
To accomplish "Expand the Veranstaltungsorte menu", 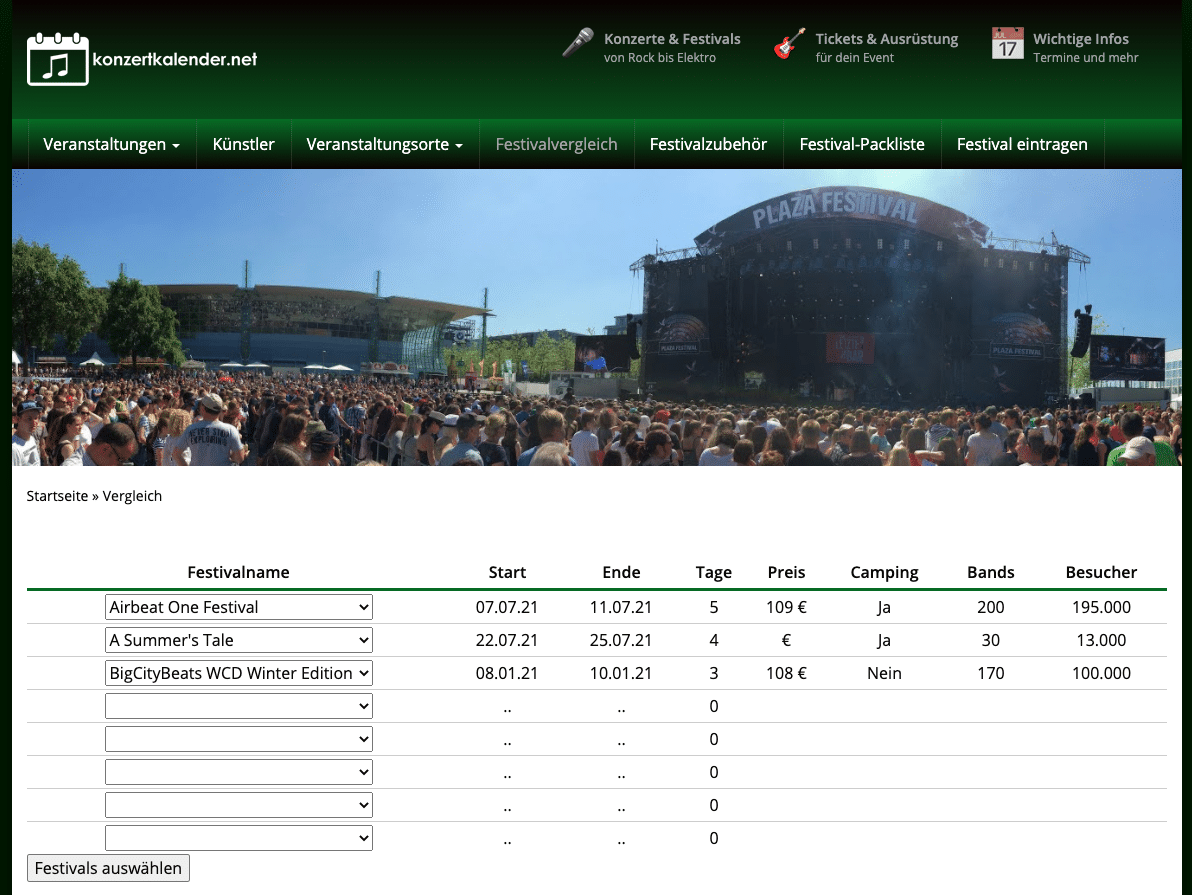I will (385, 144).
